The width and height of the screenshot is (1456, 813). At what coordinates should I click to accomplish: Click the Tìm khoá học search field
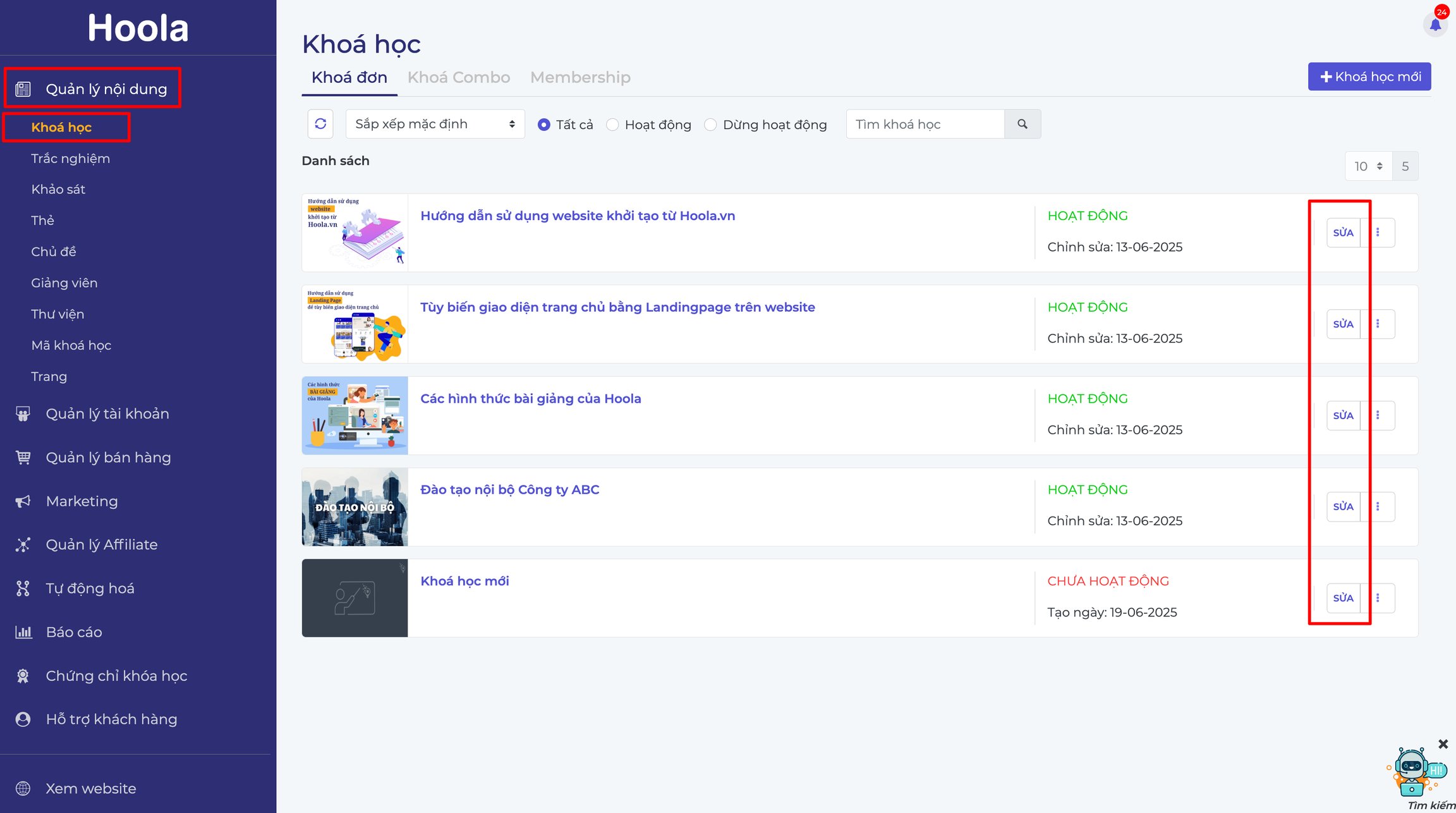coord(925,124)
